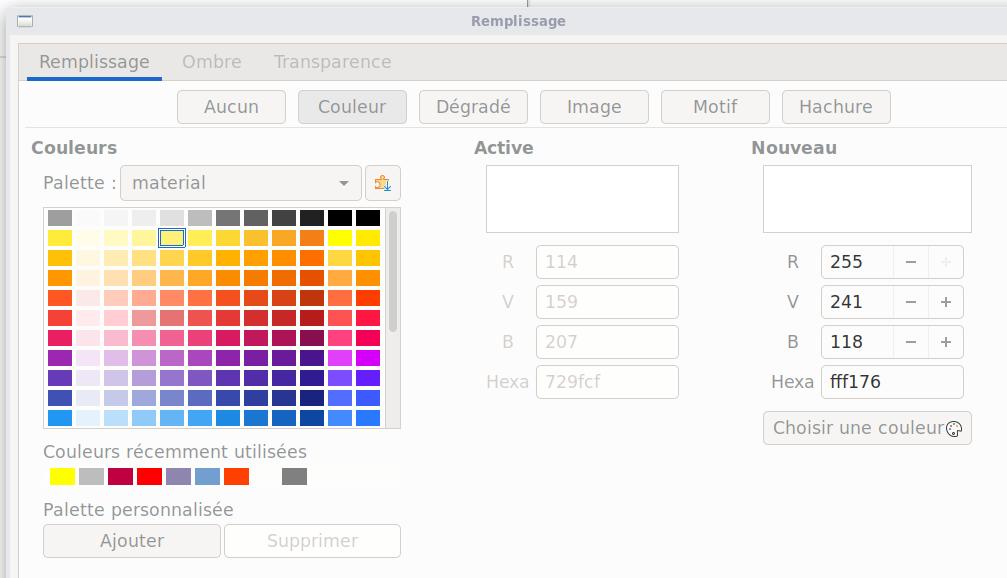This screenshot has width=1007, height=578.
Task: Switch to the Ombre tab
Action: coord(212,62)
